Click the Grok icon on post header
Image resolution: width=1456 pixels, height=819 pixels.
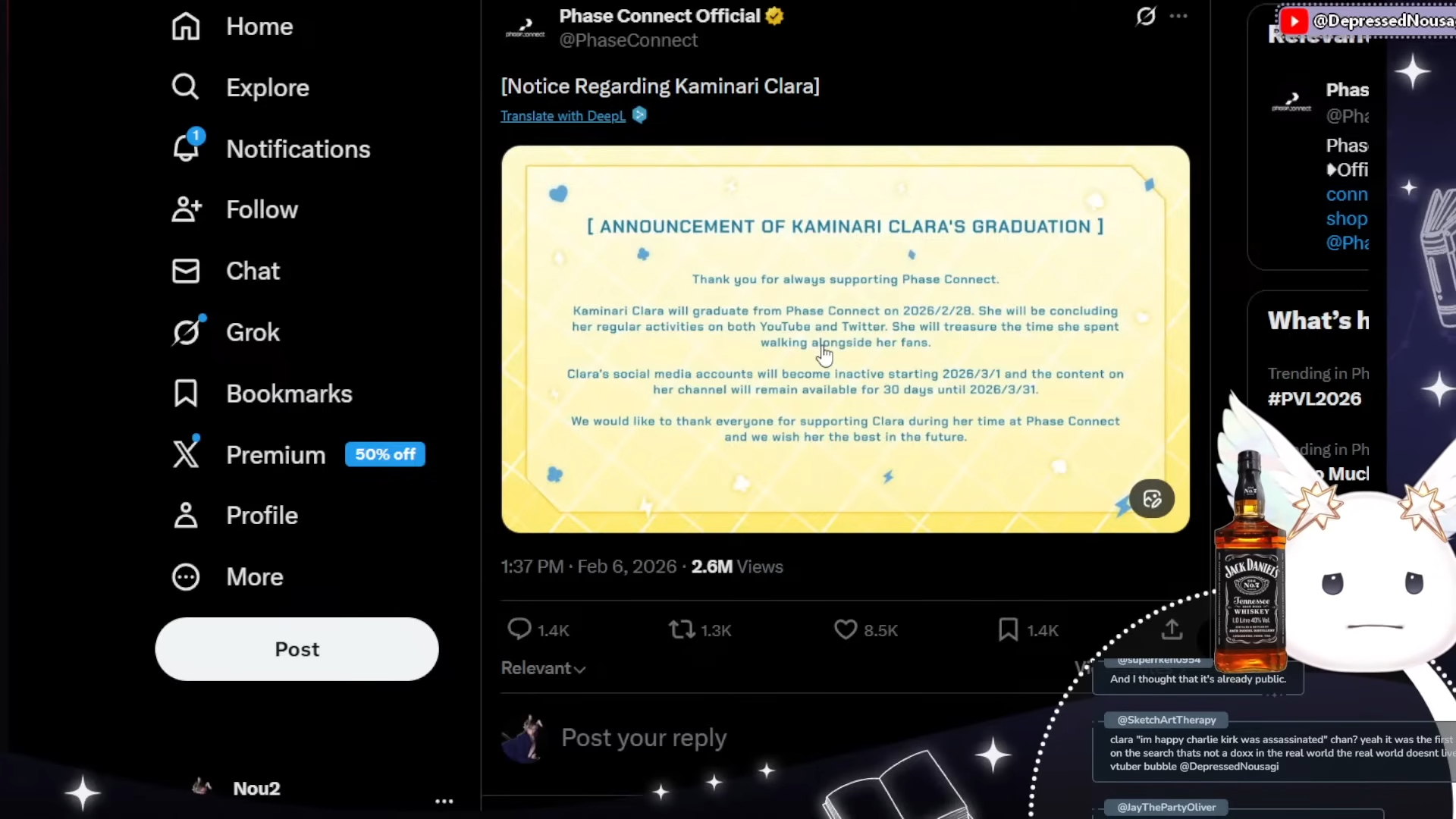pos(1146,16)
